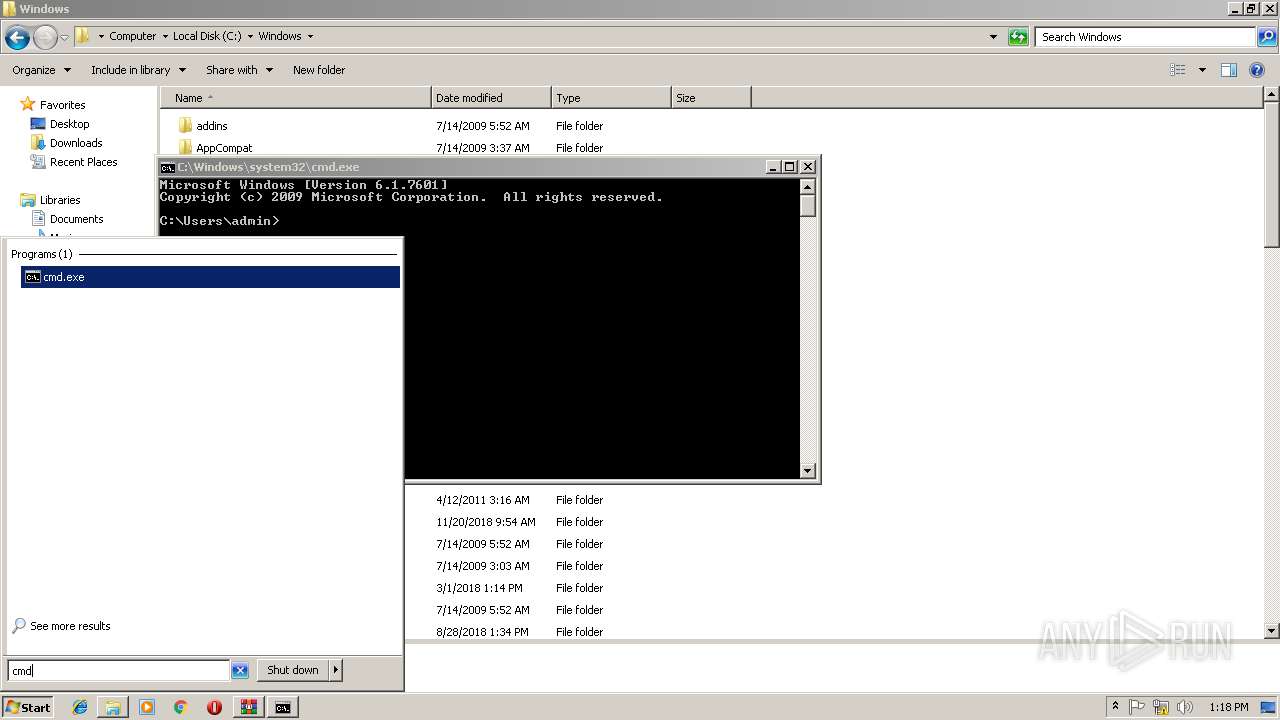Viewport: 1280px width, 720px height.
Task: Click the New folder button
Action: tap(319, 70)
